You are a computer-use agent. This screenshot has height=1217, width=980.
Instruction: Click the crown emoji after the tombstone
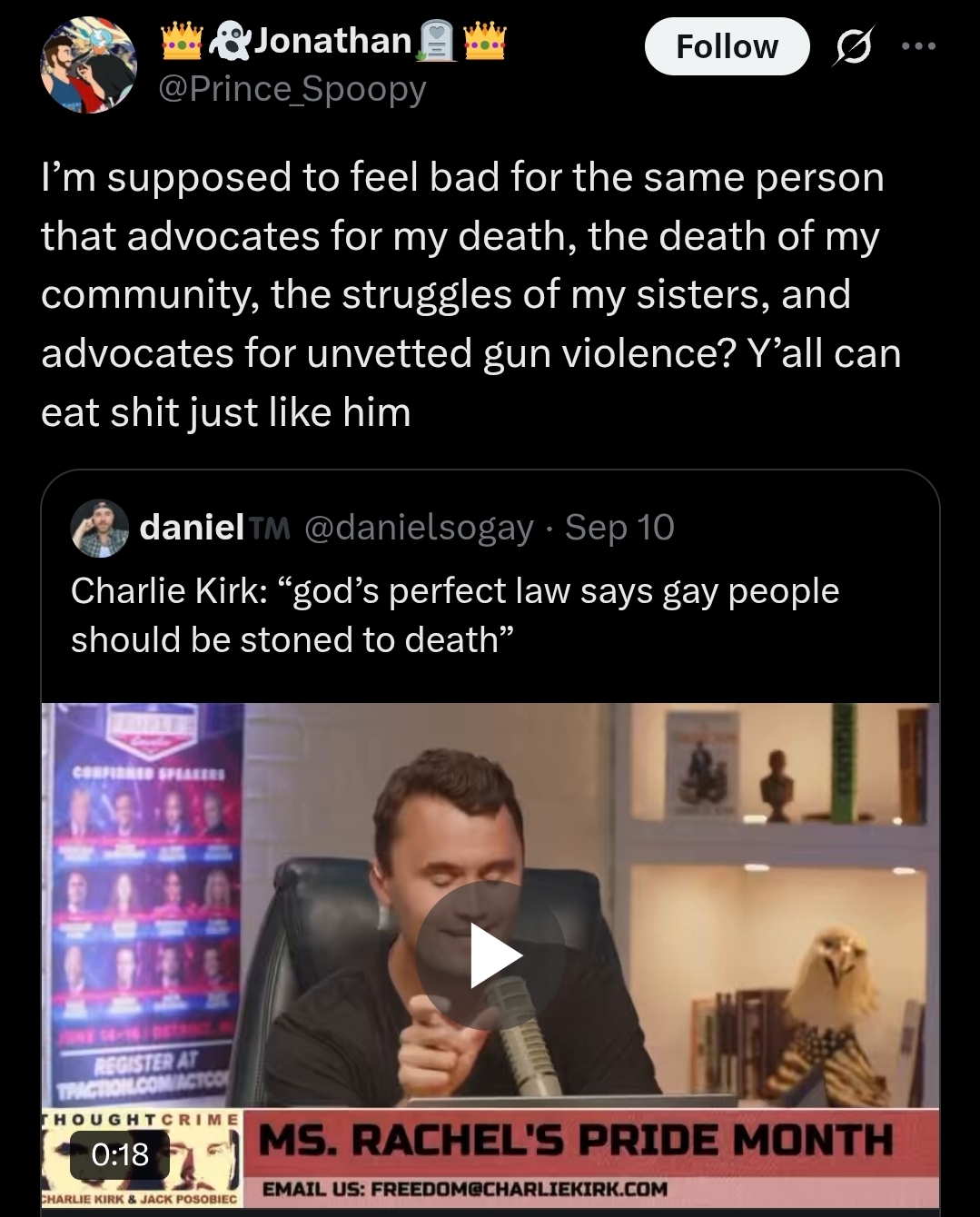(485, 41)
